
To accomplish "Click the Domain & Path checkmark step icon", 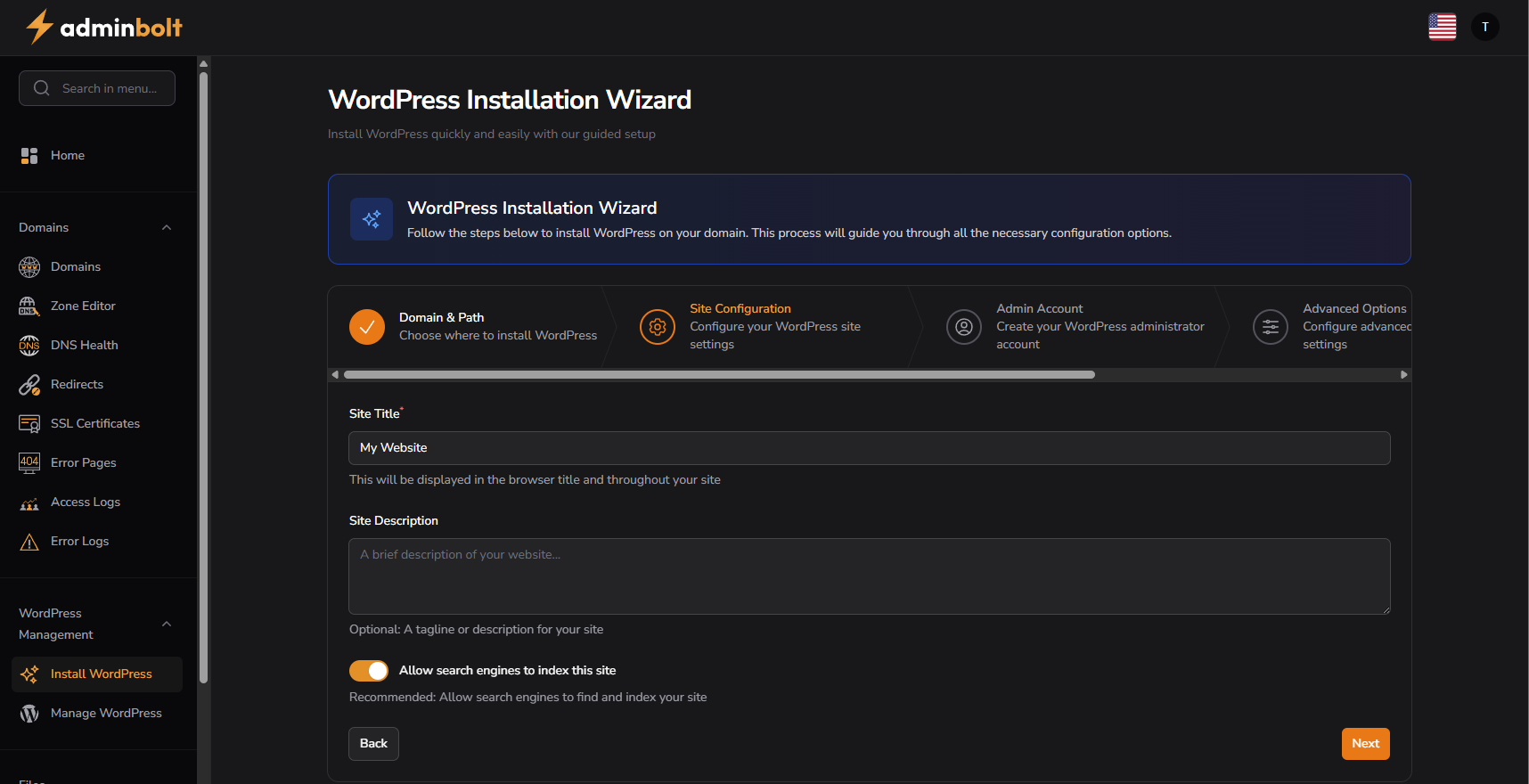I will coord(367,327).
